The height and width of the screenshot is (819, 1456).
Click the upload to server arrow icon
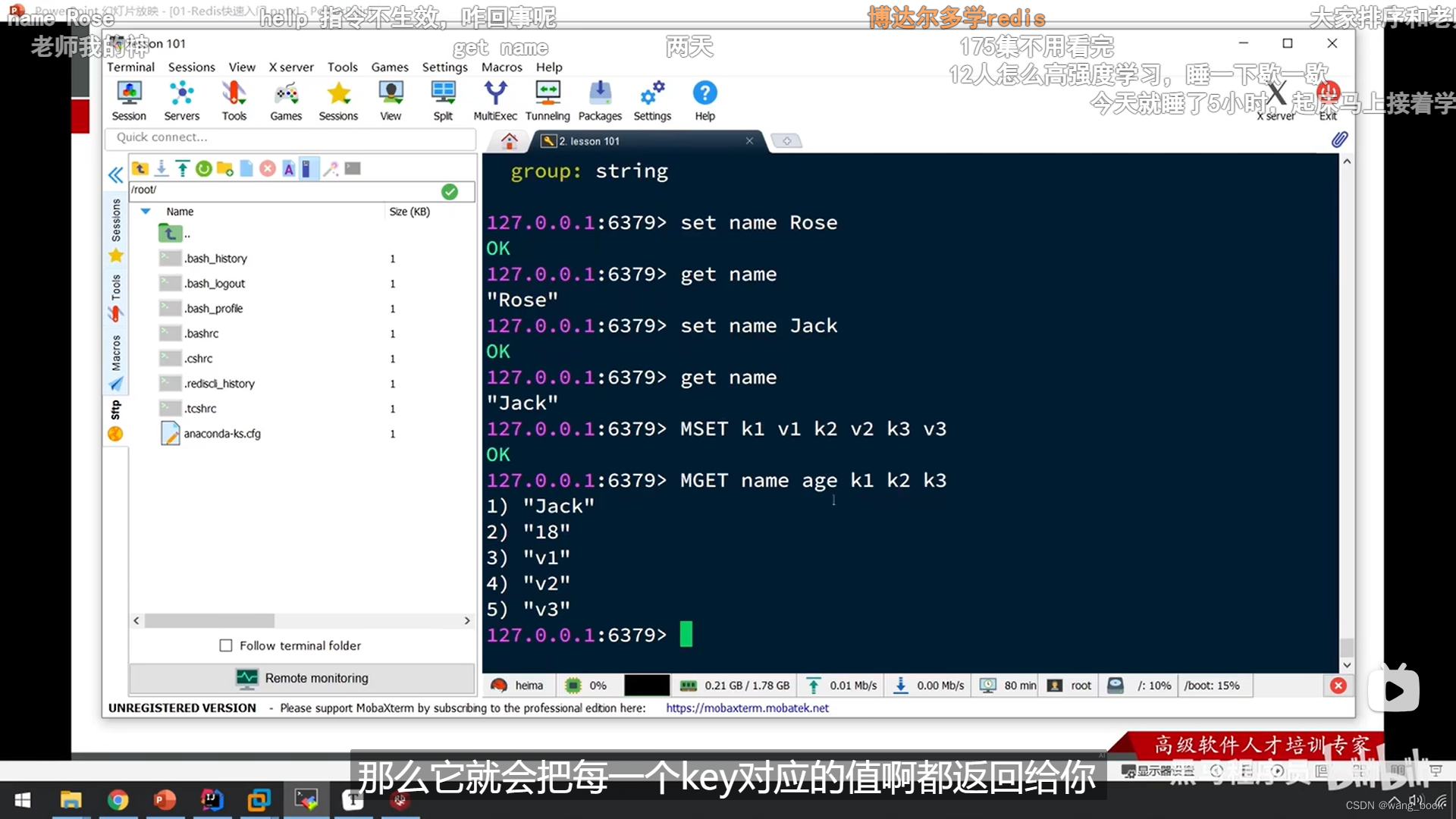(x=182, y=168)
